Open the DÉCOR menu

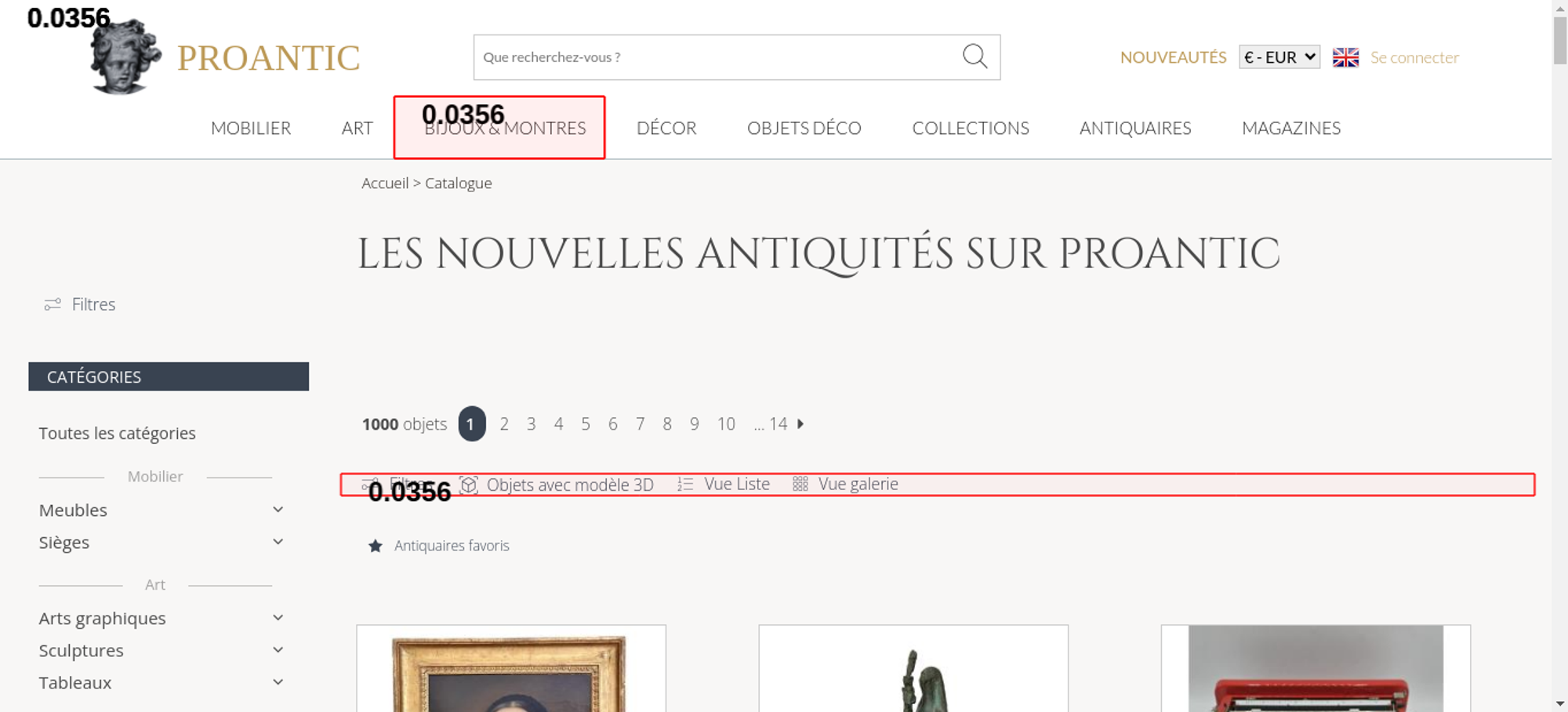click(x=666, y=128)
